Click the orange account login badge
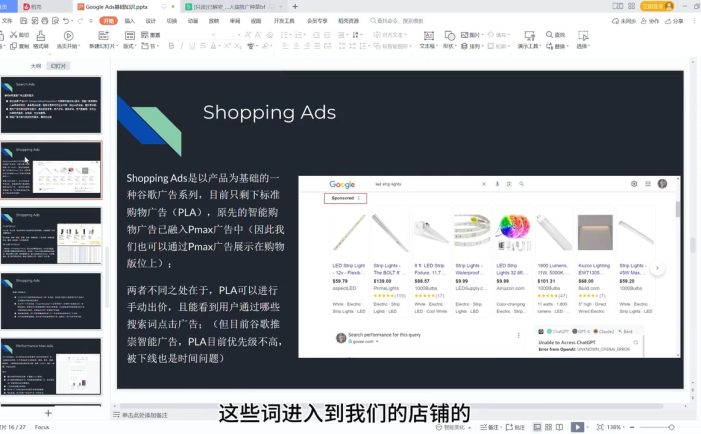The height and width of the screenshot is (434, 701). pos(657,6)
